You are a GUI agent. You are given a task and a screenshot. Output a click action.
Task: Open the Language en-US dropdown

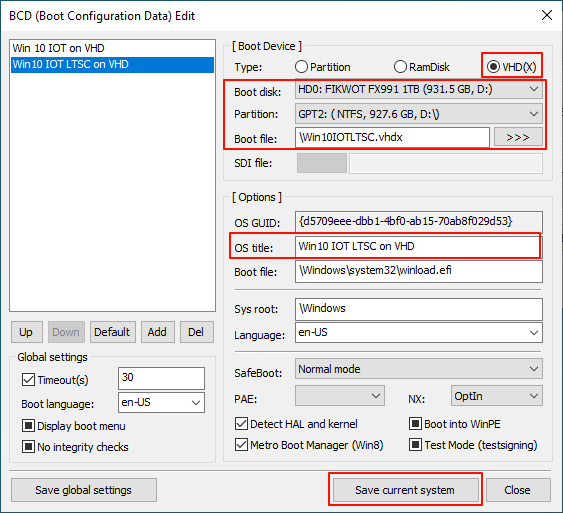click(419, 333)
